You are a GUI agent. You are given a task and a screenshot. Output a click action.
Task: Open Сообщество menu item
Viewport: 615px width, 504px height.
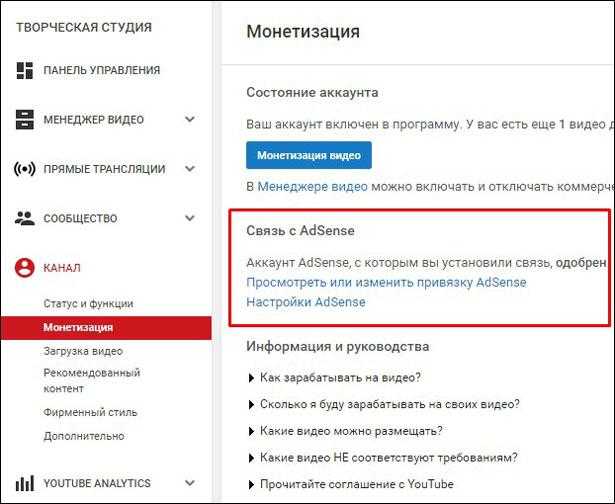click(x=80, y=218)
